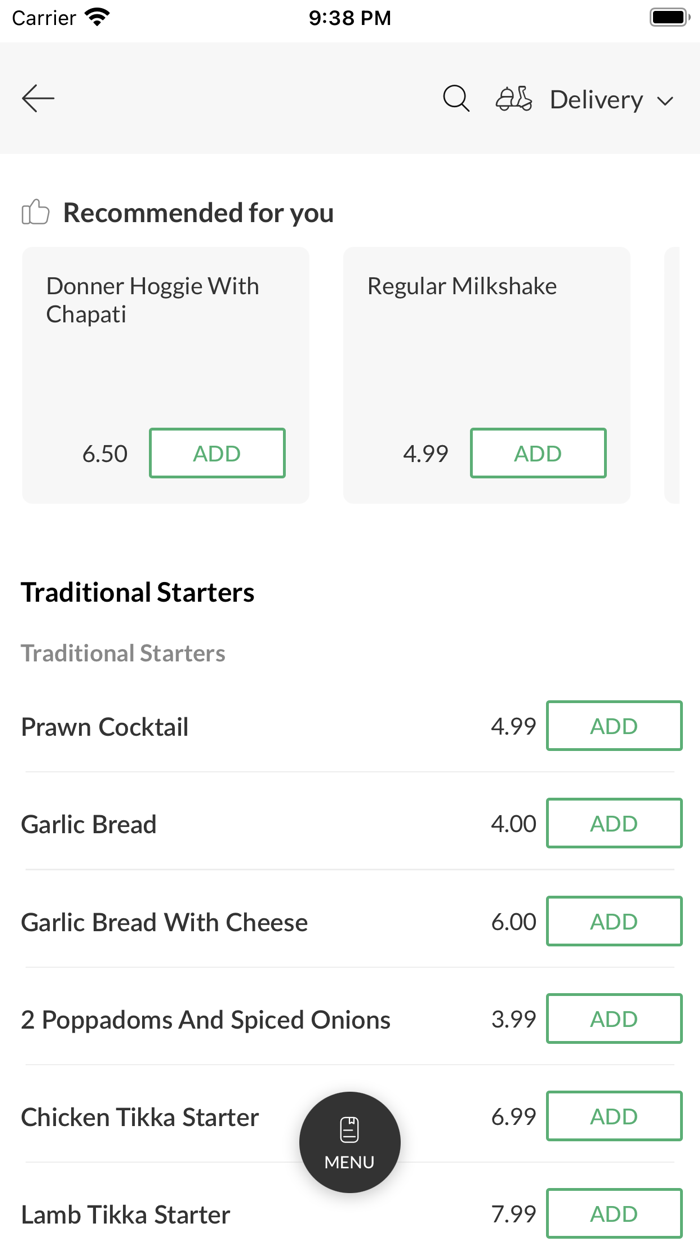This screenshot has width=700, height=1244.
Task: Add Prawn Cocktail to basket
Action: tap(614, 726)
